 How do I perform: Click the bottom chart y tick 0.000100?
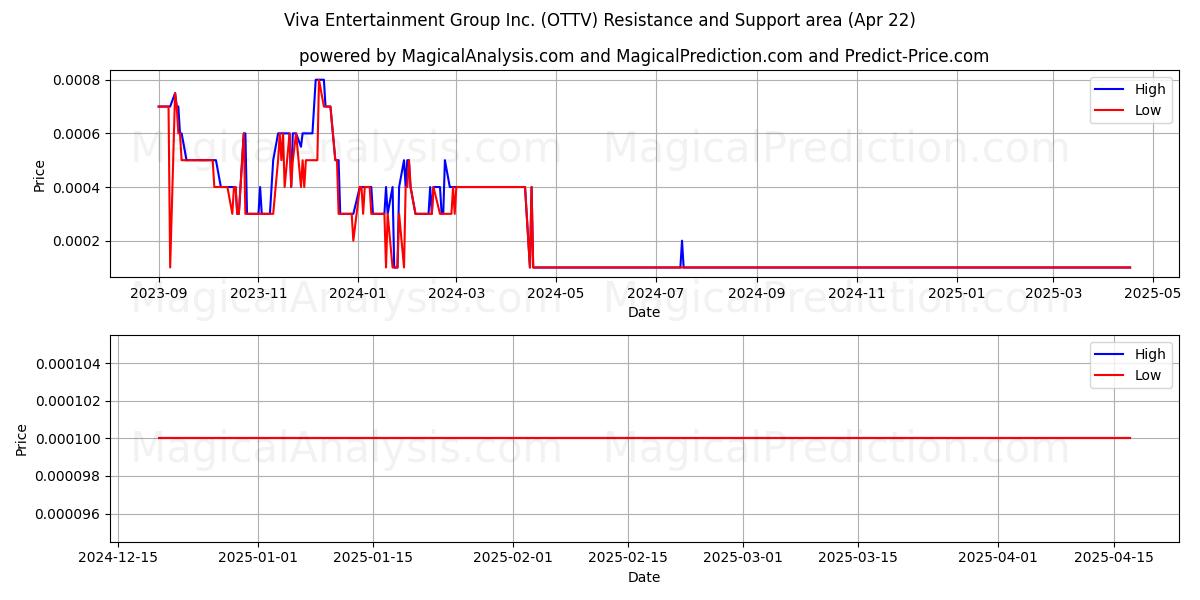[67, 439]
